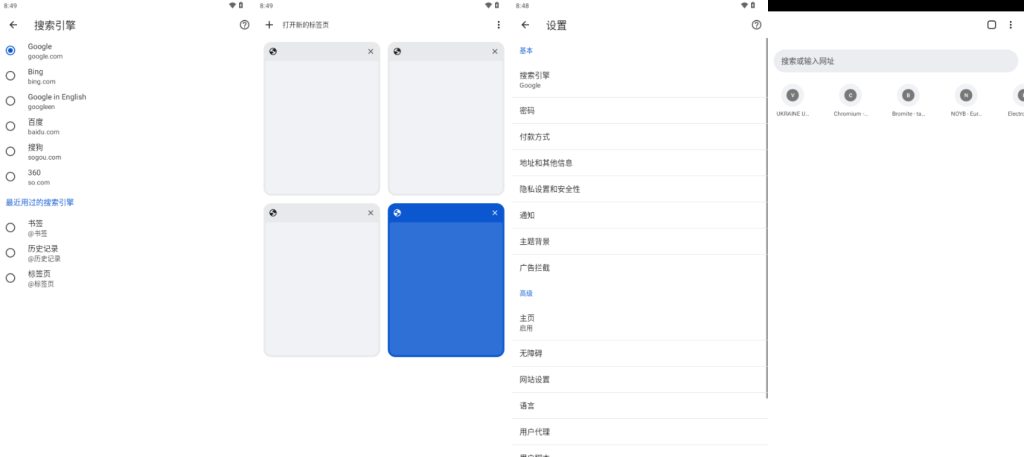Image resolution: width=1024 pixels, height=457 pixels.
Task: Select 百度 baidu.com search engine
Action: pos(10,126)
